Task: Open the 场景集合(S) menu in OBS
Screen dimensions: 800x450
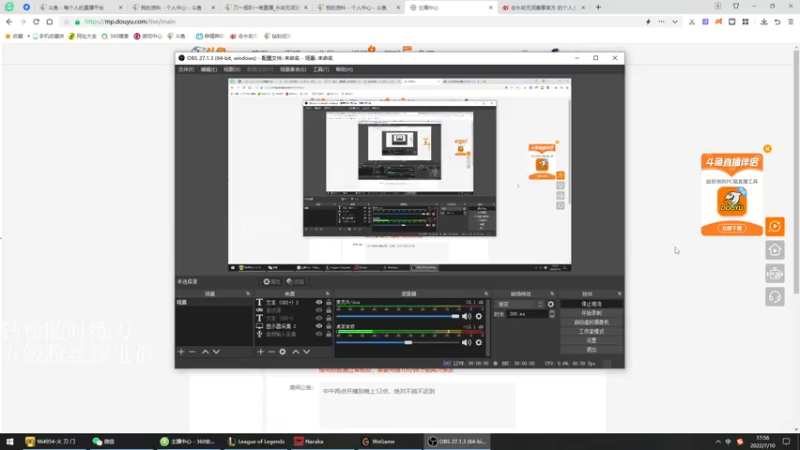Action: 293,69
